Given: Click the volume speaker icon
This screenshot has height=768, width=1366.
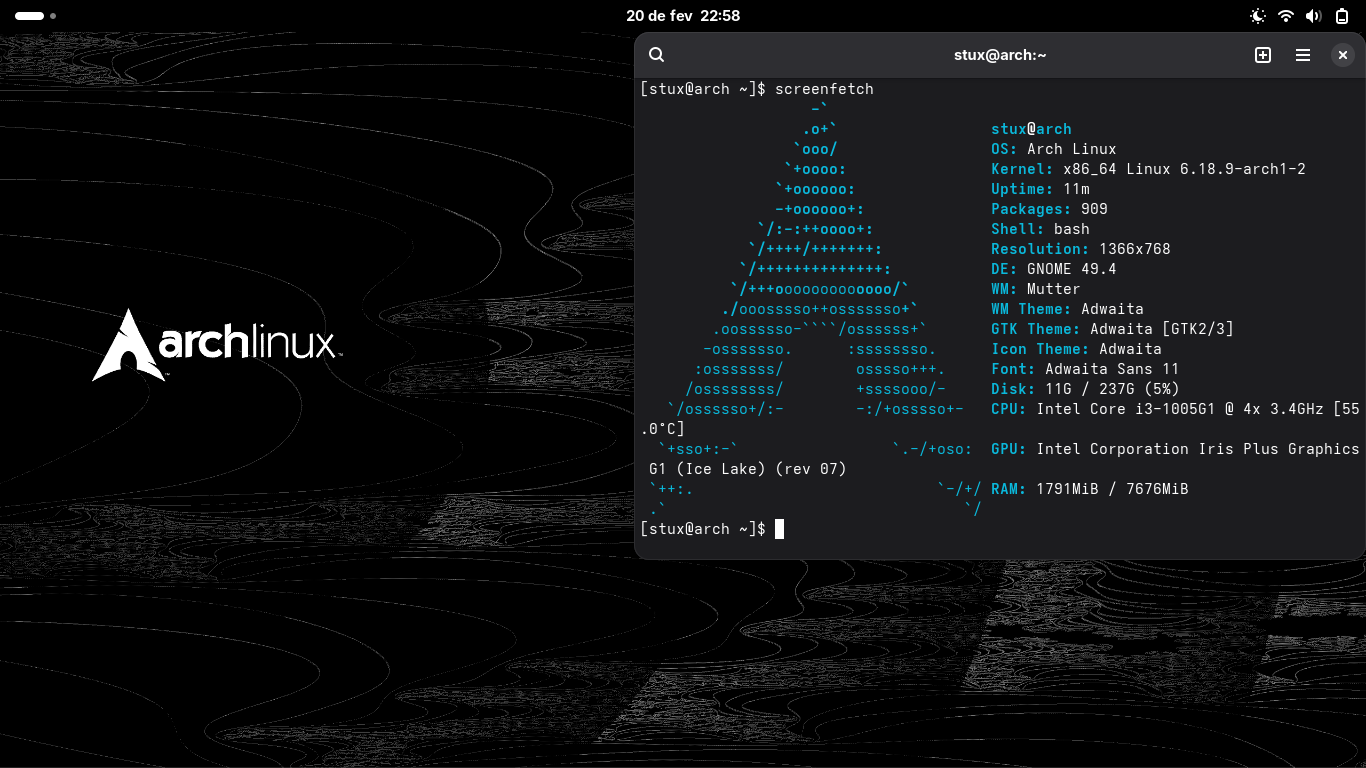Looking at the screenshot, I should point(1314,16).
